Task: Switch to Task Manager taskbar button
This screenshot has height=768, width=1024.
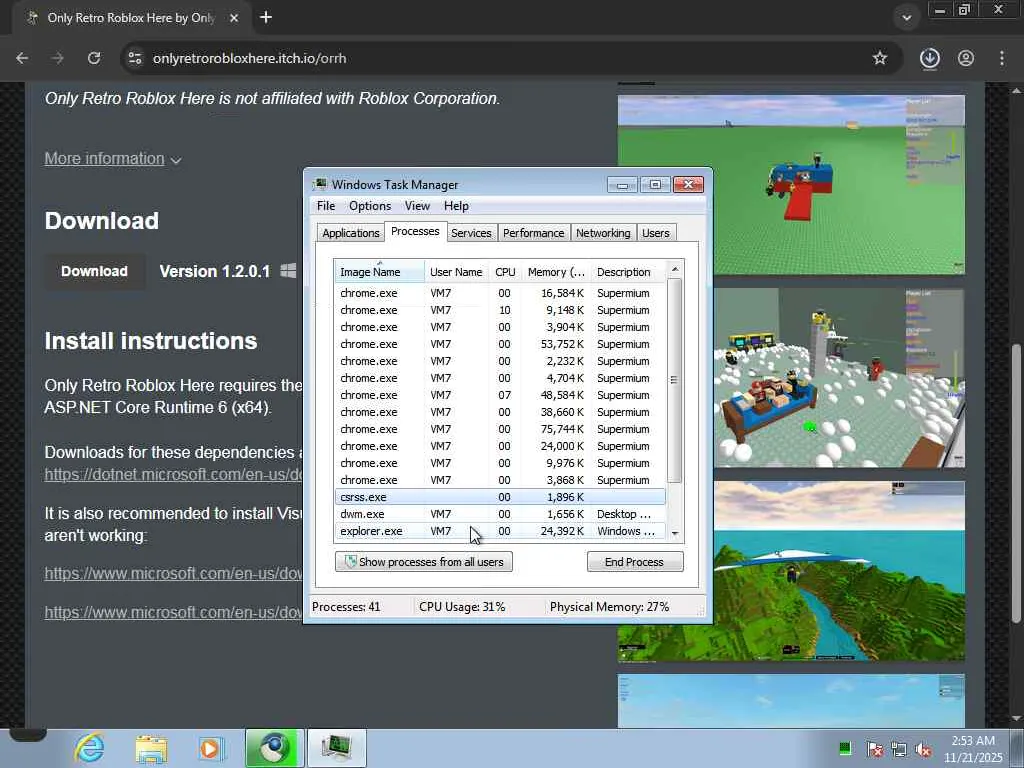Action: click(x=337, y=748)
